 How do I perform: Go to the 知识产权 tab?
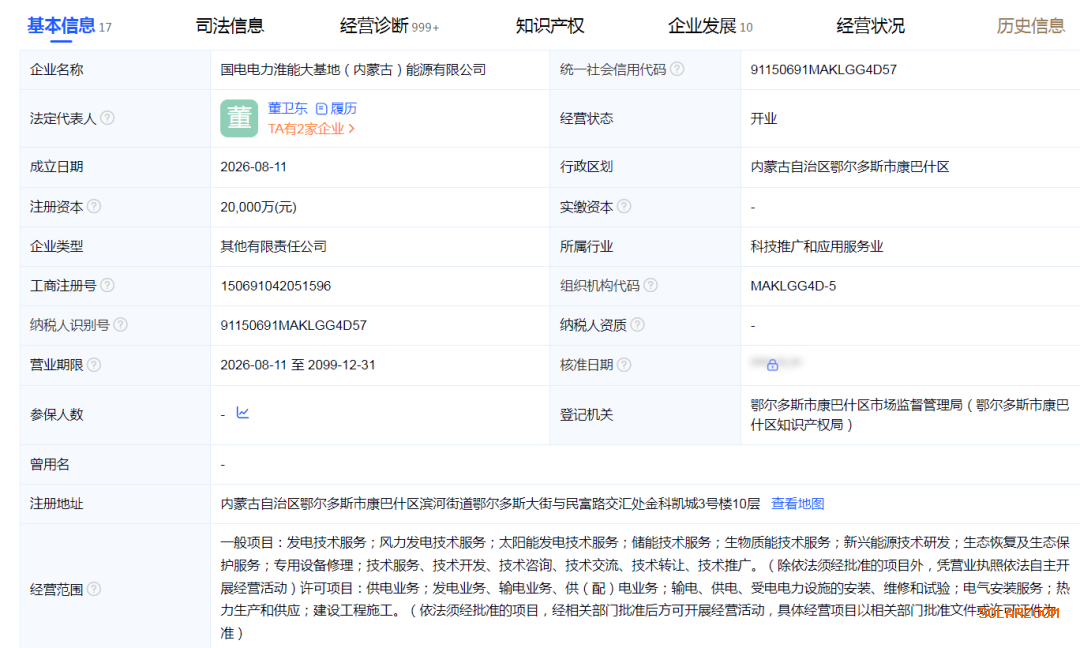(549, 26)
